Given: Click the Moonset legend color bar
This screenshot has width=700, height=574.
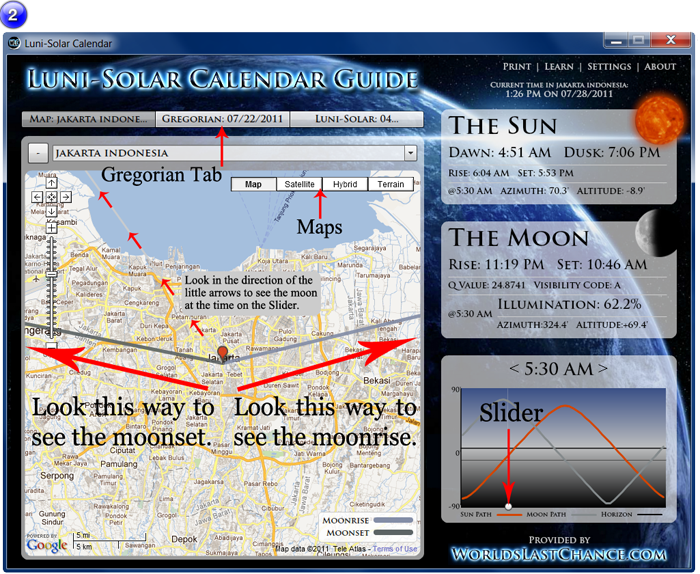Looking at the screenshot, I should (393, 532).
